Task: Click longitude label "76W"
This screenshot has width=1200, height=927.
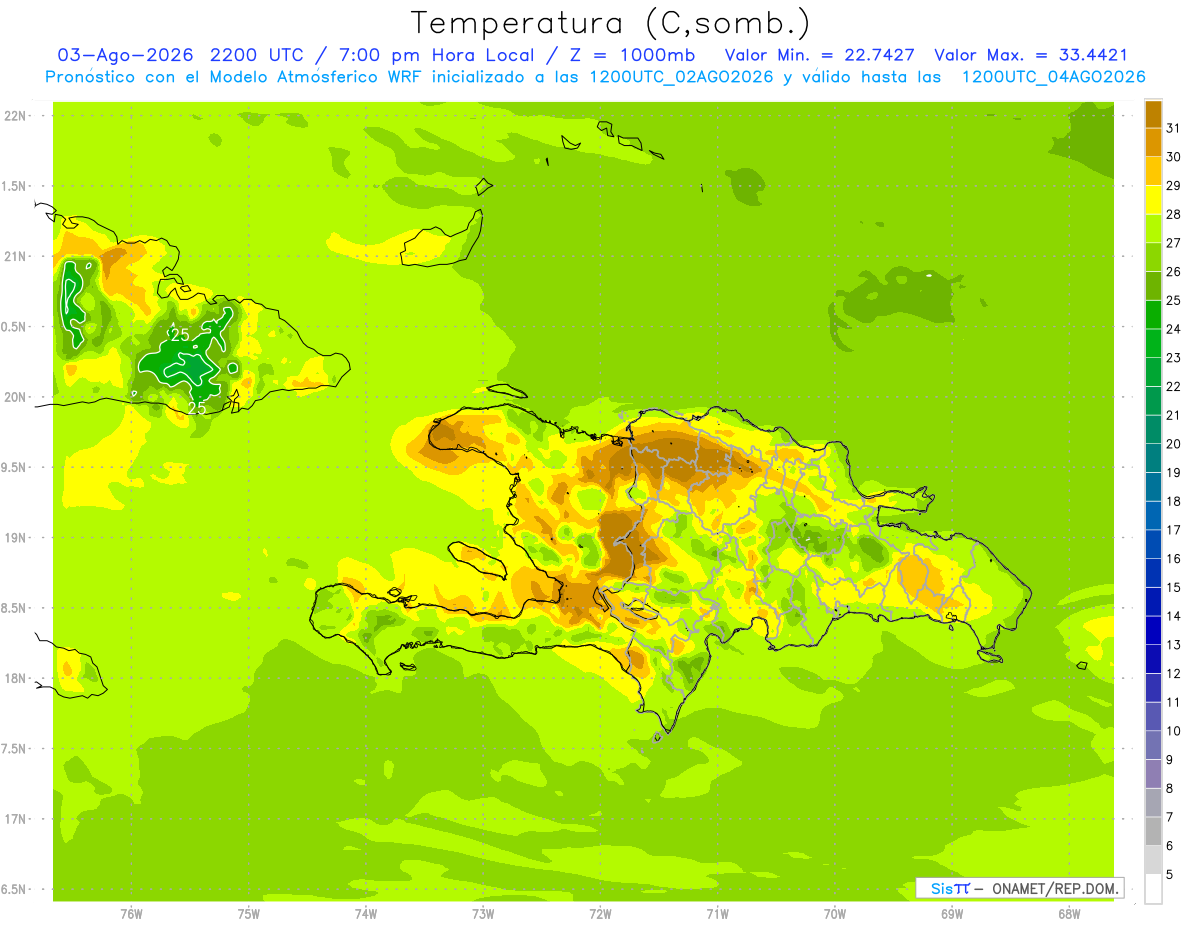Action: click(131, 914)
